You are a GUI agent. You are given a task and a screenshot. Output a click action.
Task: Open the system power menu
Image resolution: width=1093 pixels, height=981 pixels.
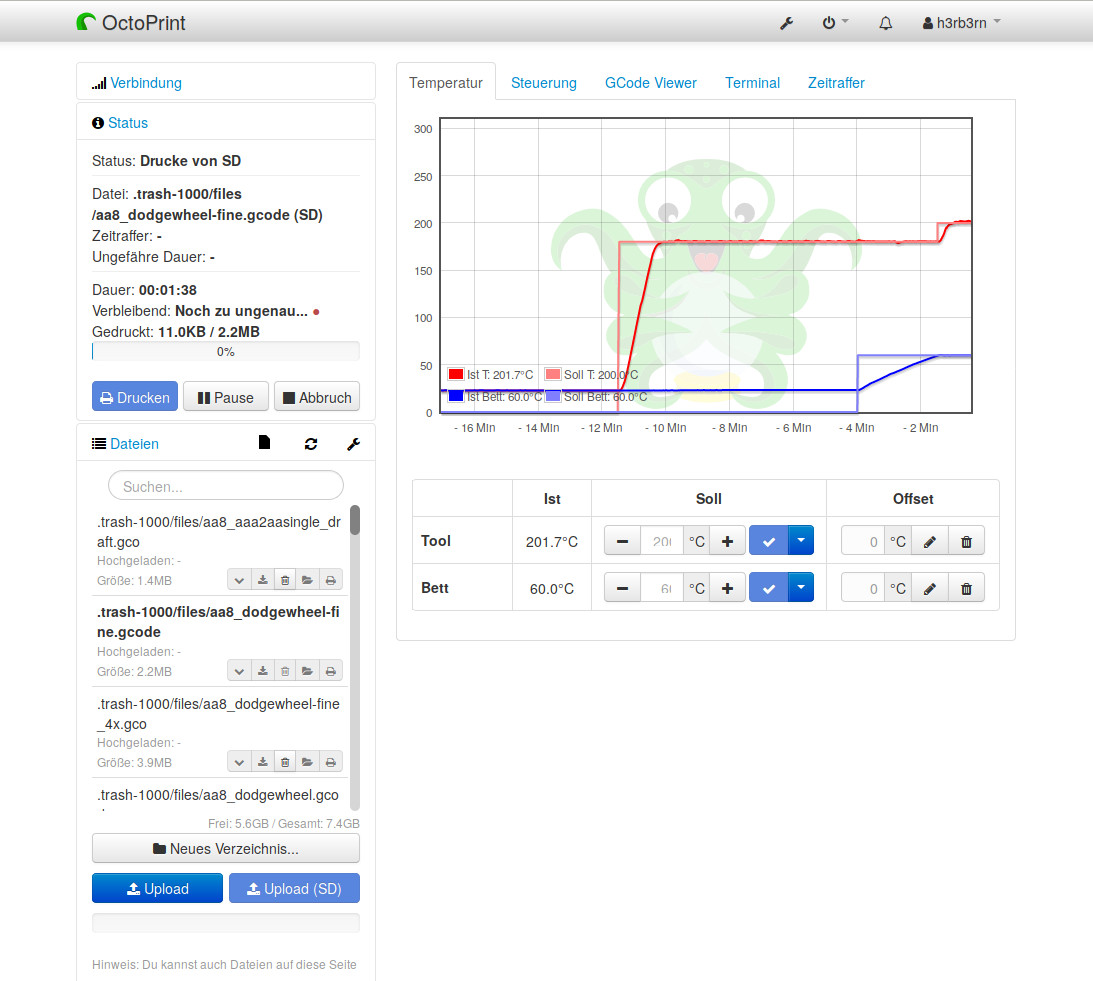[834, 23]
